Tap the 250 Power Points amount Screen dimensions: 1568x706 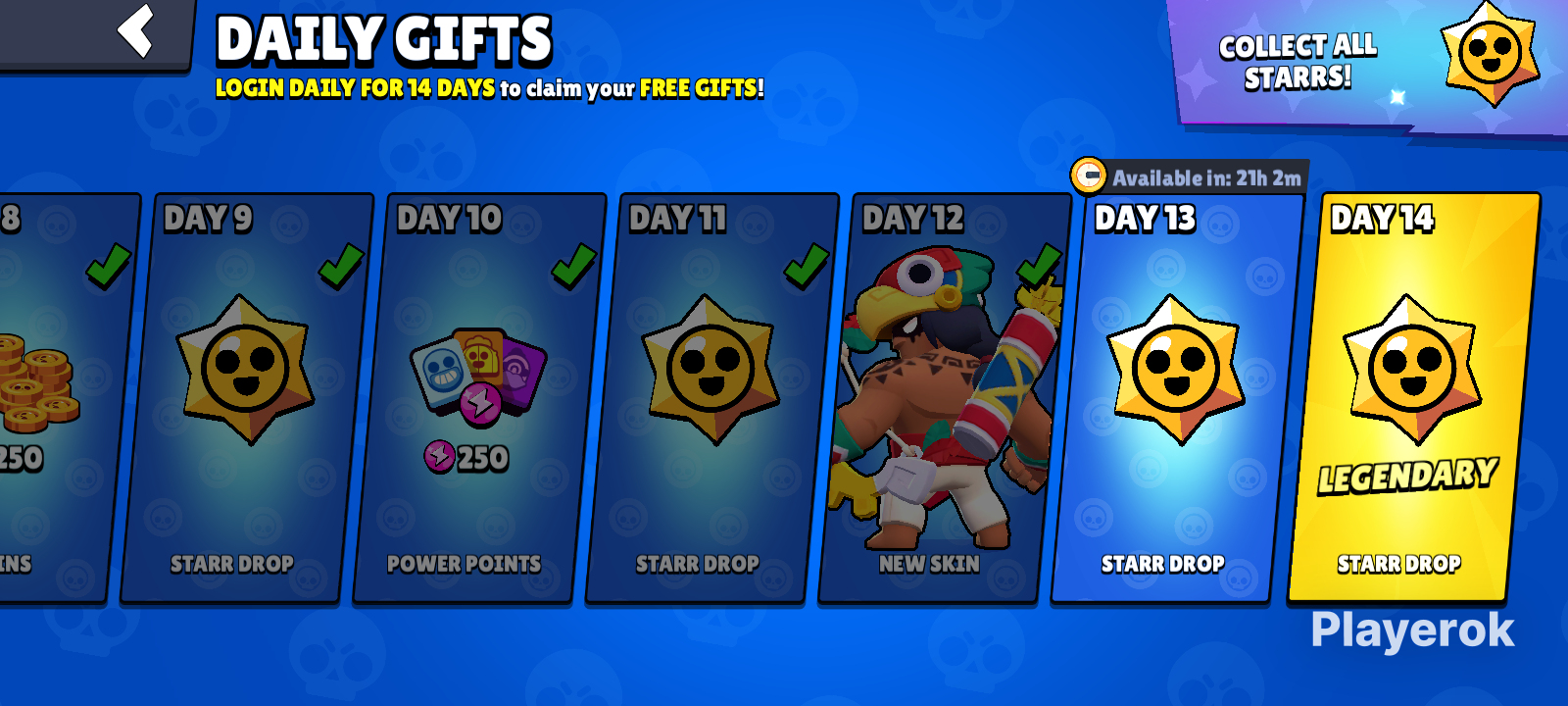(466, 457)
